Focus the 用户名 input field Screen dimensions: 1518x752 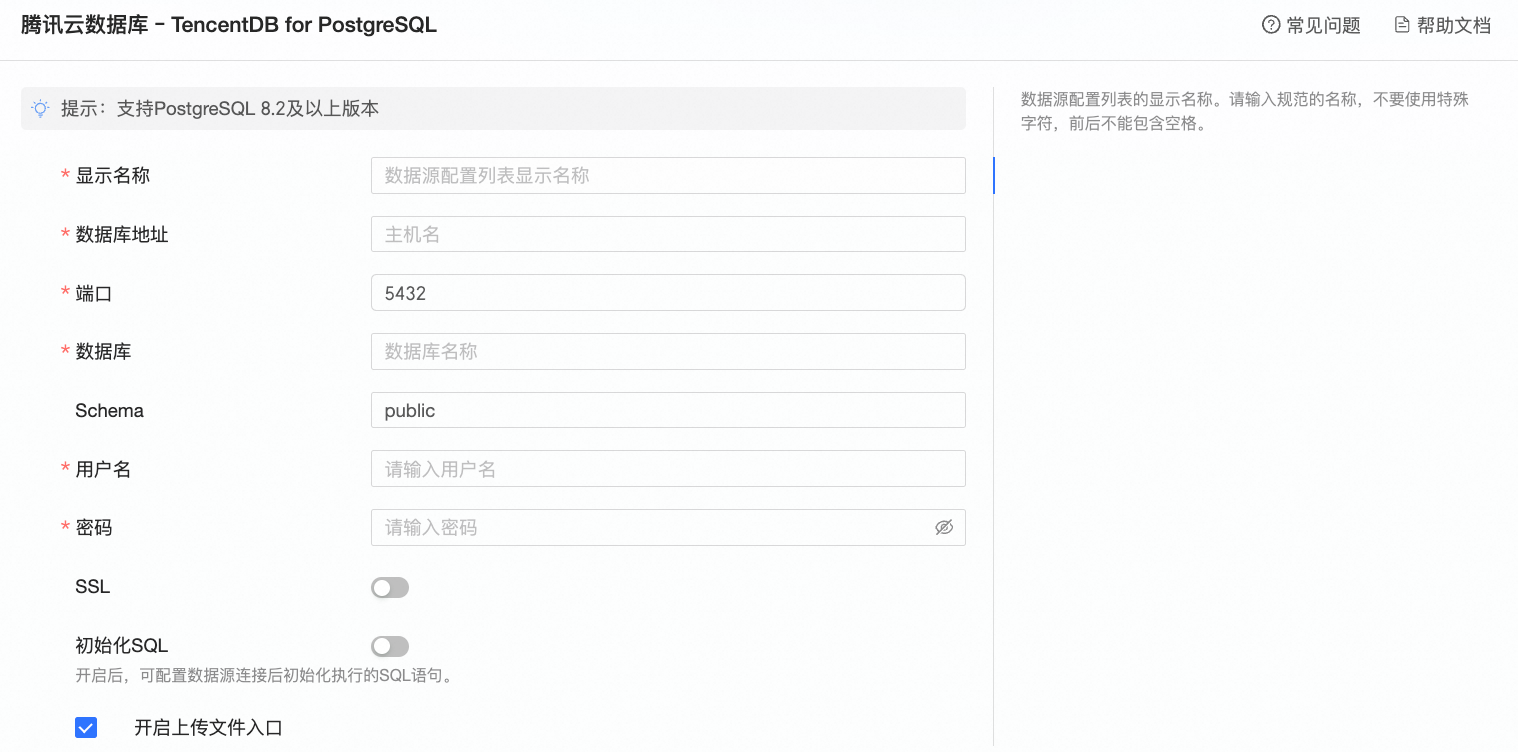pos(668,469)
